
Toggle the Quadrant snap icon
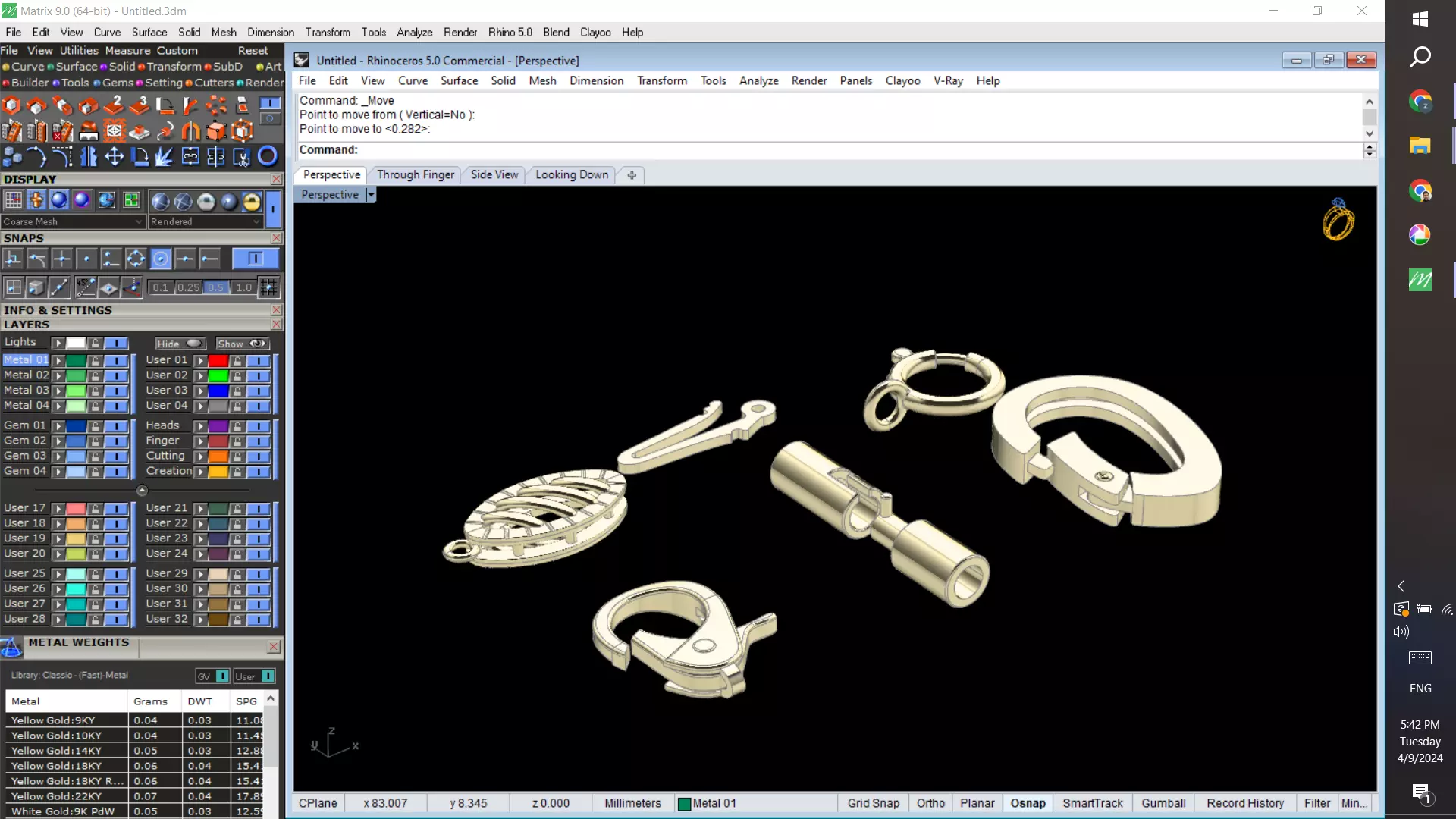point(136,259)
